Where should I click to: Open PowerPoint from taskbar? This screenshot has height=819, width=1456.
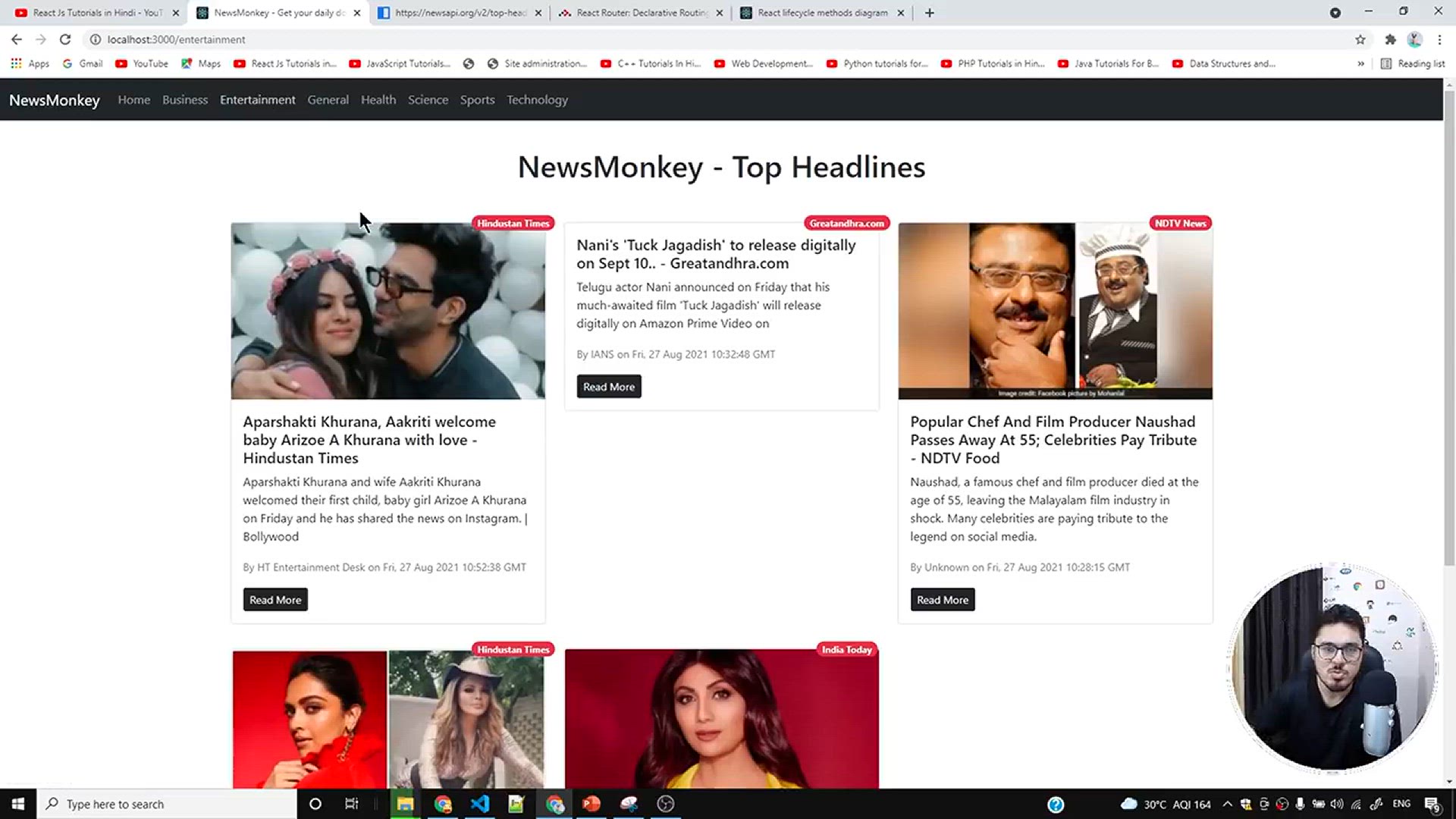point(591,804)
